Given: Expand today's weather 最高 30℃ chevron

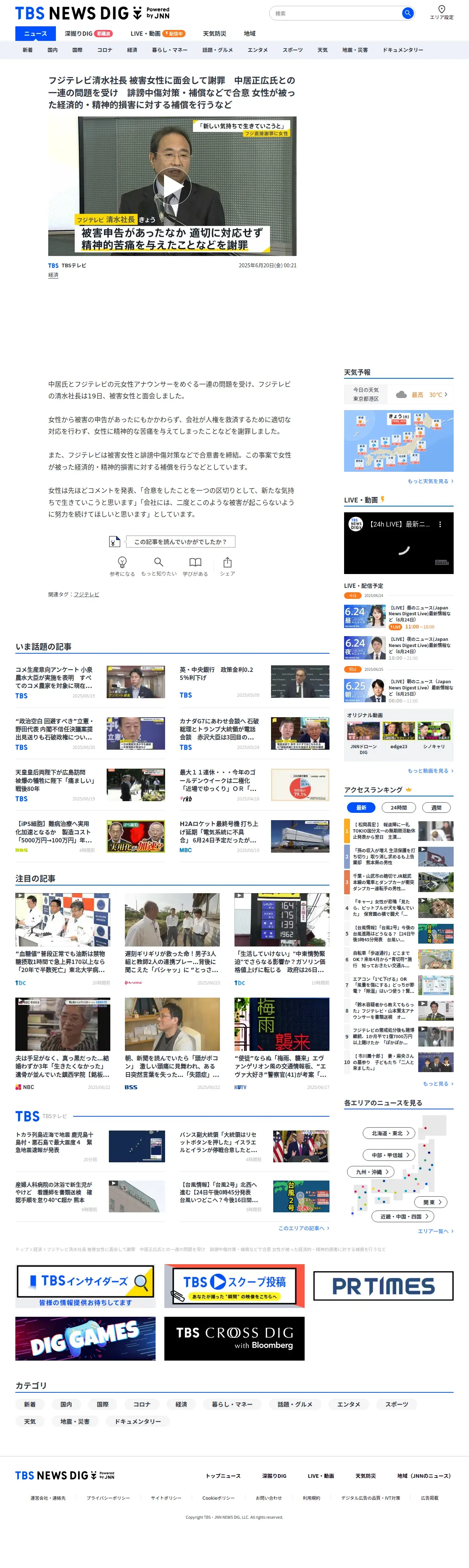Looking at the screenshot, I should tap(446, 394).
